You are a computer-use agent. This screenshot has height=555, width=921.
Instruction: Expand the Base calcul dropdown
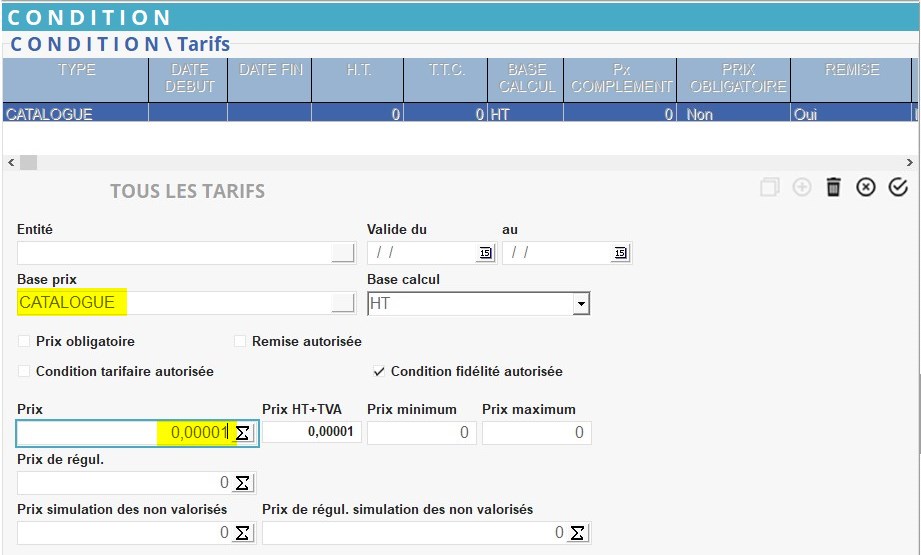580,303
